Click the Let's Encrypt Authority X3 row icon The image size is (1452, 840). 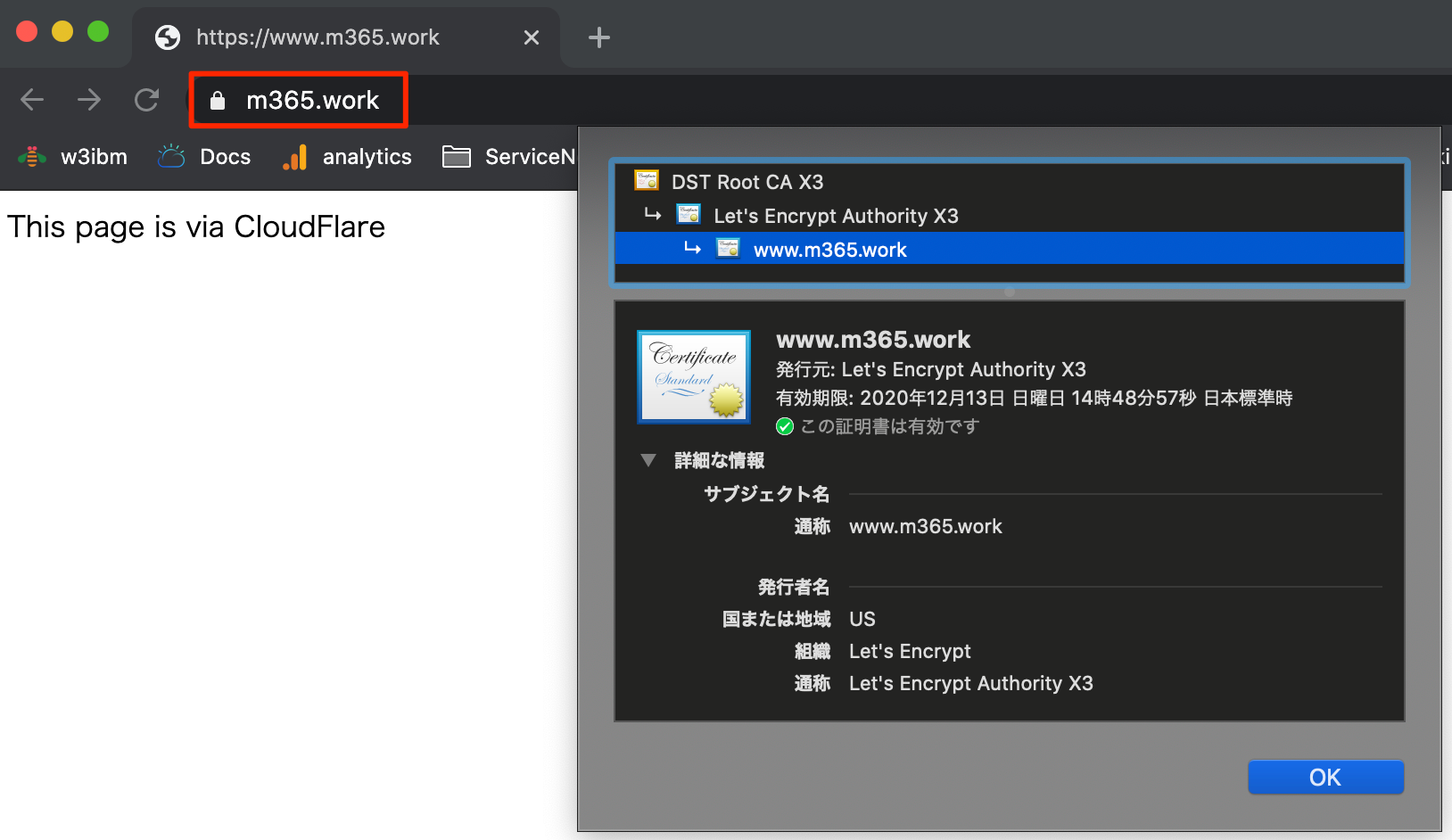689,215
